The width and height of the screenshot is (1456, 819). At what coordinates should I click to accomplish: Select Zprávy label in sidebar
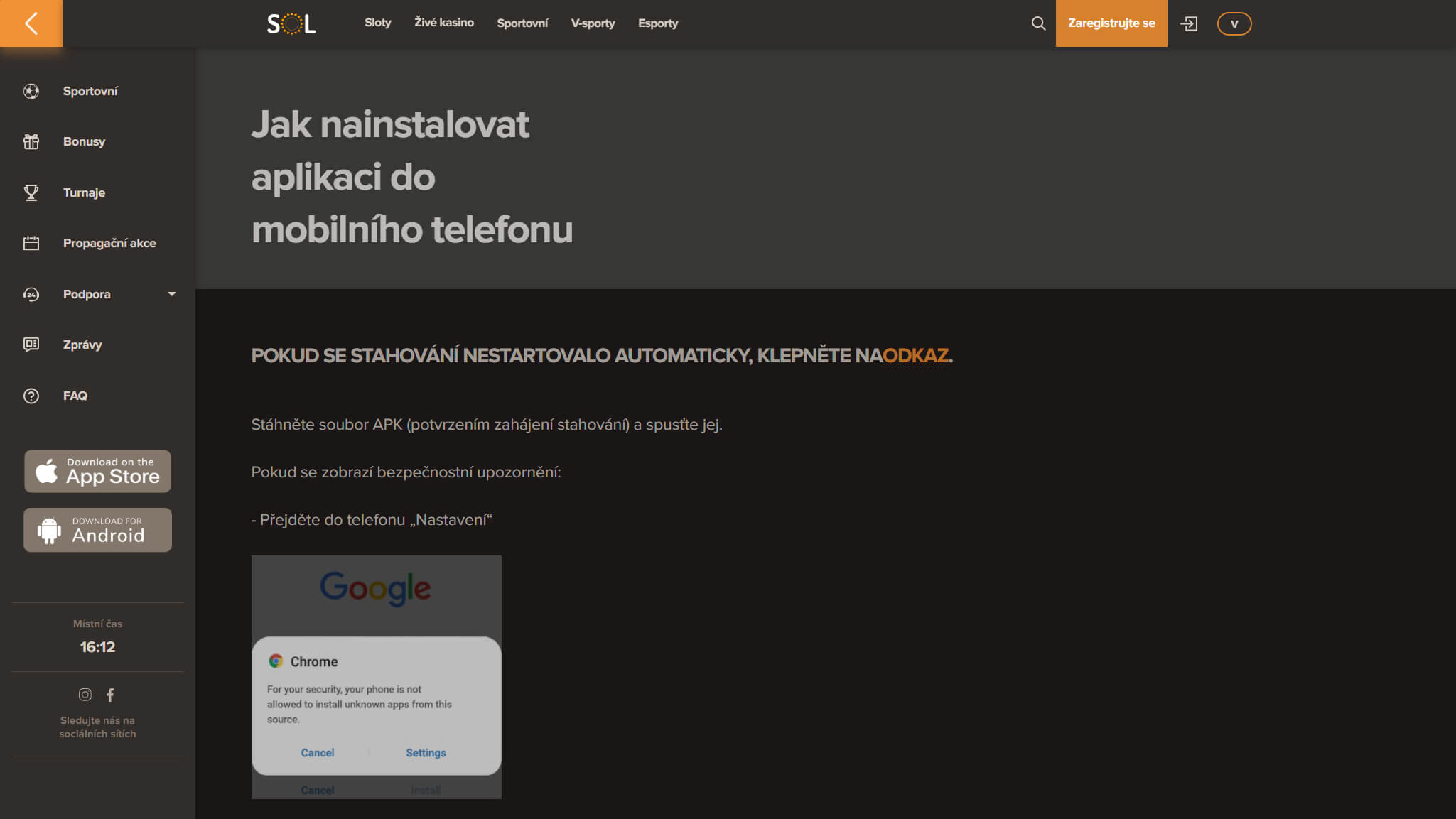(82, 345)
